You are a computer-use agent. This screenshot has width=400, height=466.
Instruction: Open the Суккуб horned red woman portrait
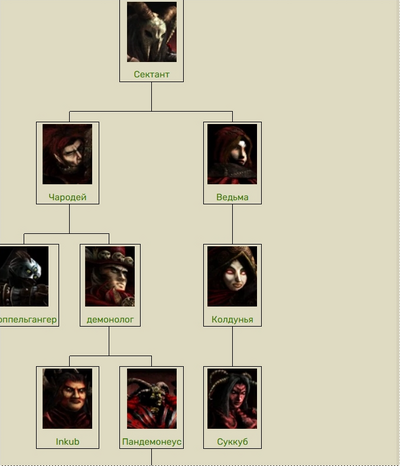232,399
